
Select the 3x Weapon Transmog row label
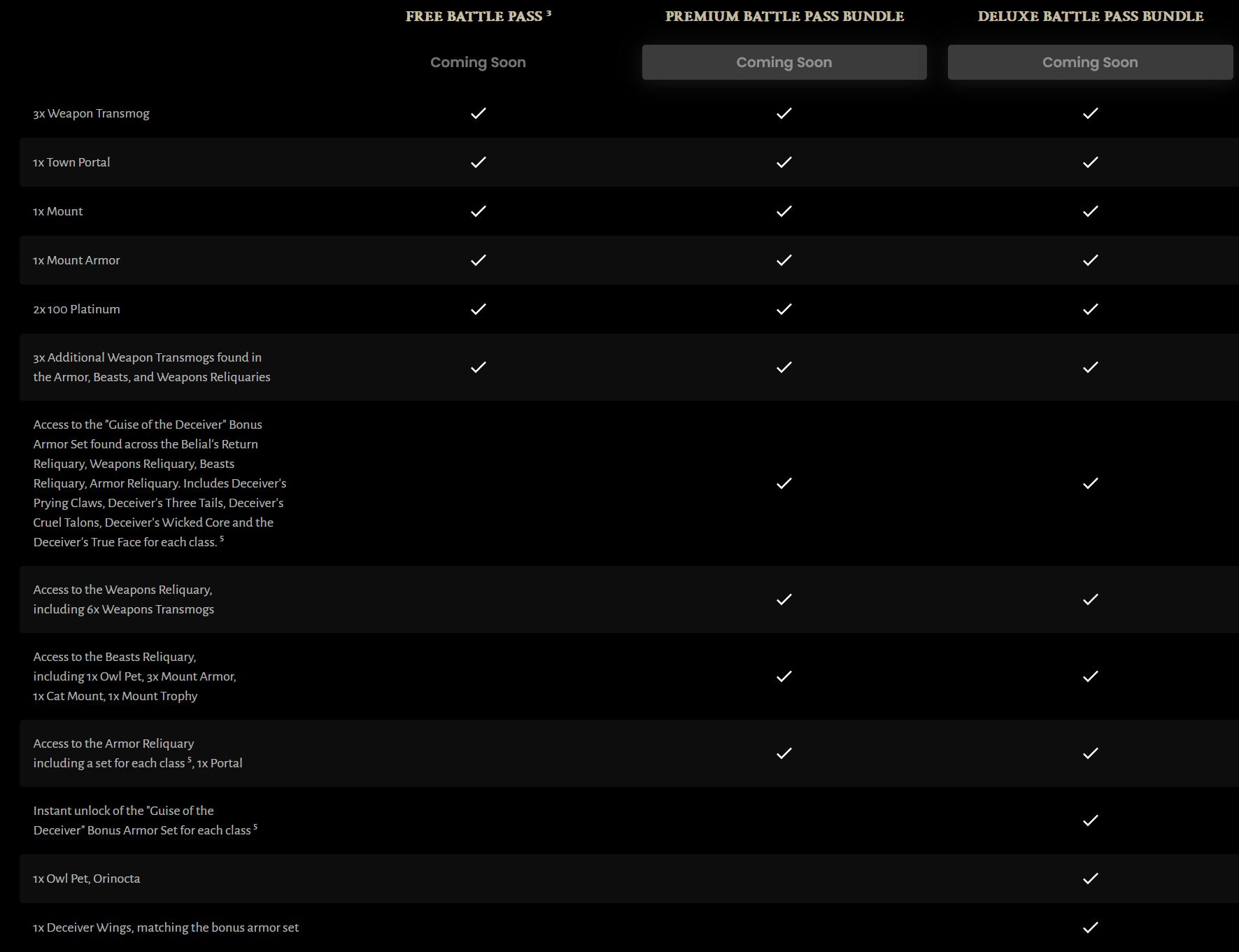coord(91,113)
